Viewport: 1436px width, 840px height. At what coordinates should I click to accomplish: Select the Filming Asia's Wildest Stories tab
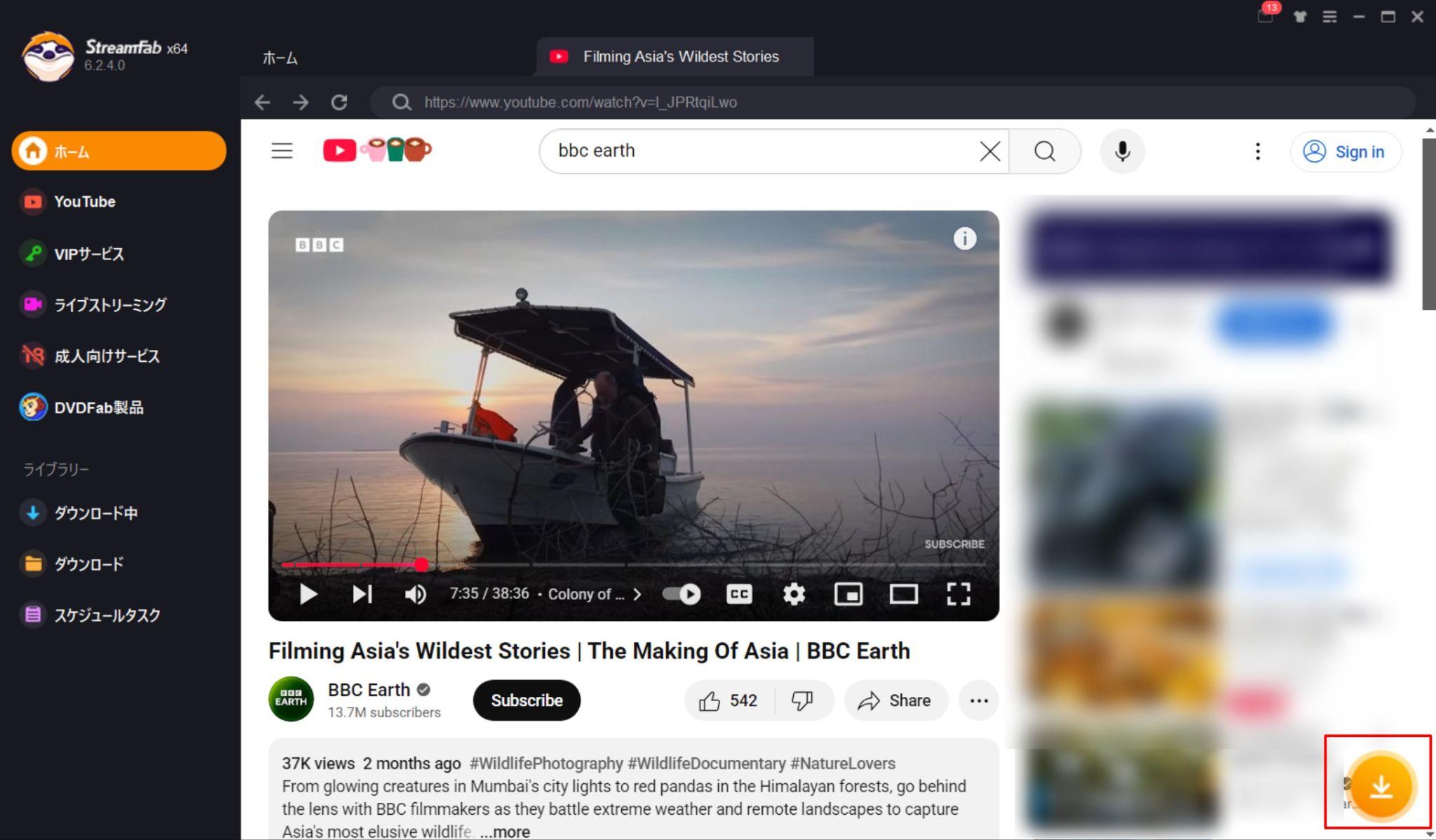(x=675, y=57)
